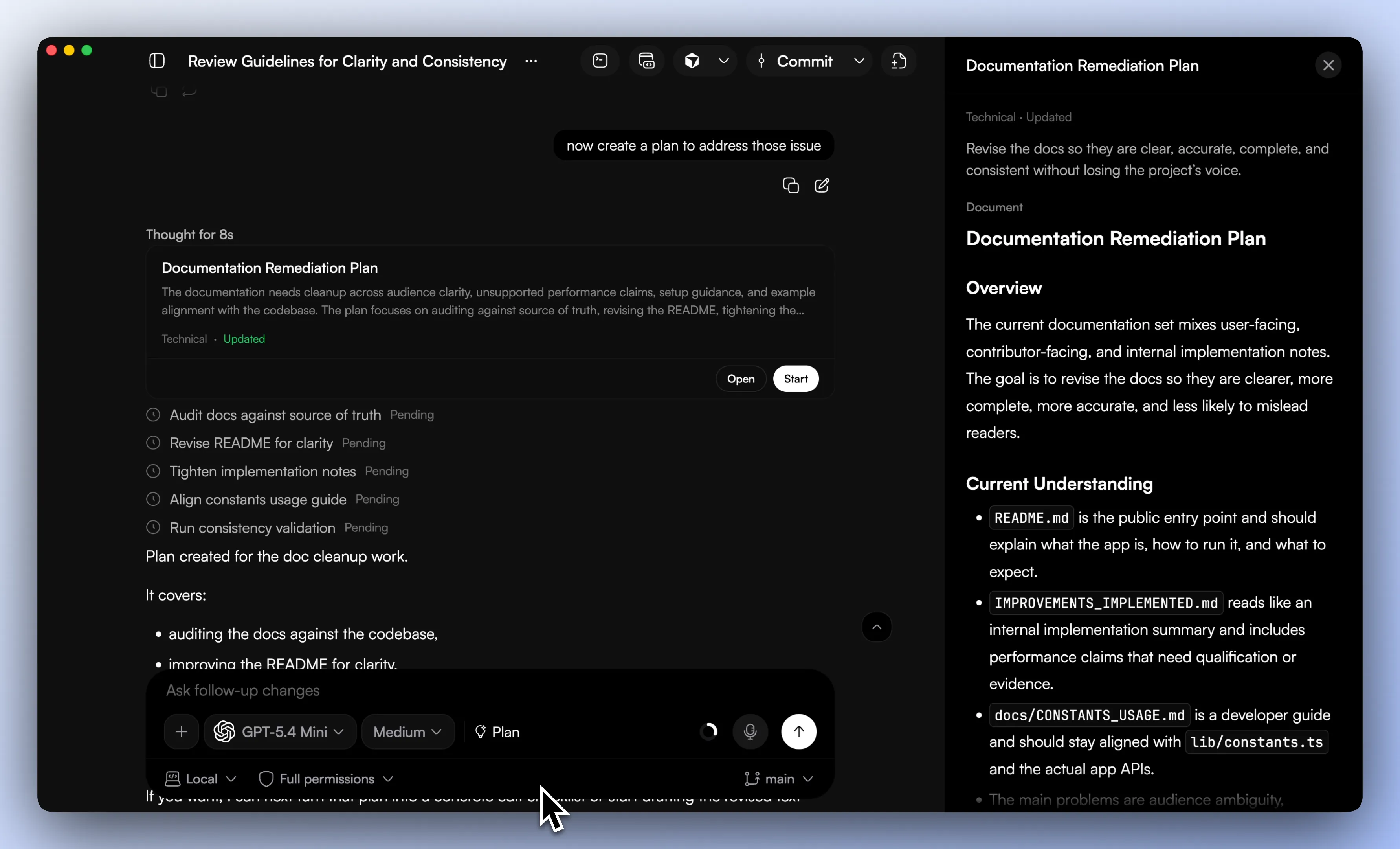Viewport: 1400px width, 849px height.
Task: Click the browser preview toolbar icon
Action: pos(647,61)
